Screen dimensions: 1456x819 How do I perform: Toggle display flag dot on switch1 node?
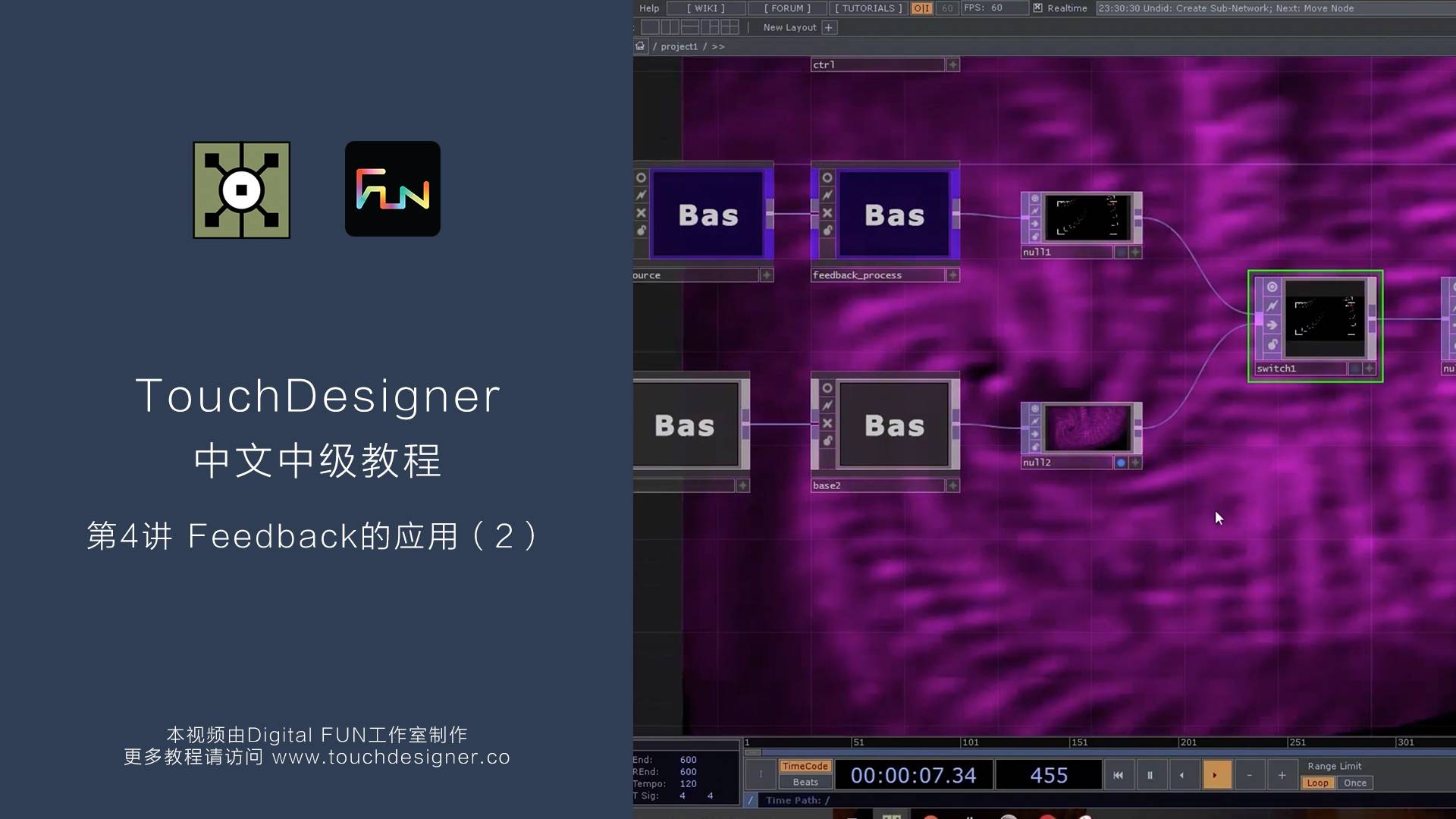[1354, 369]
